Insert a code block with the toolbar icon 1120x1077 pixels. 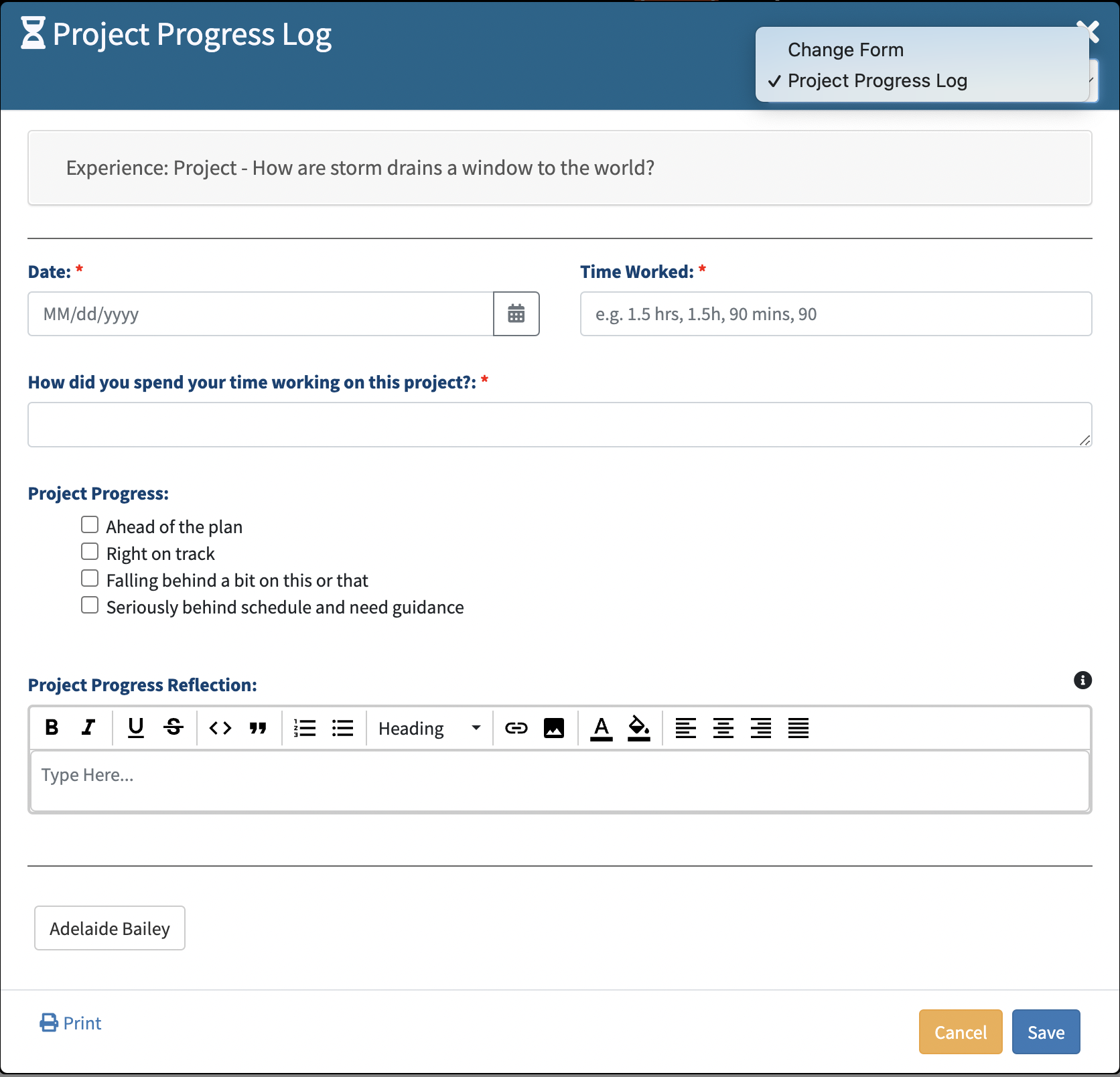(220, 727)
